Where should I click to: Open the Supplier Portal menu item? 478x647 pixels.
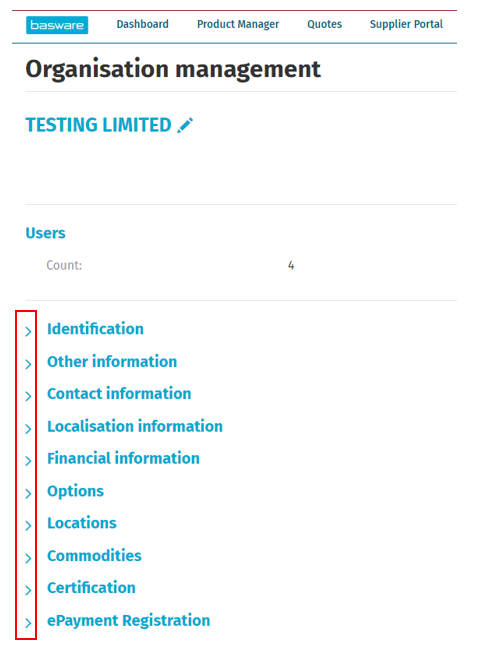click(x=406, y=24)
